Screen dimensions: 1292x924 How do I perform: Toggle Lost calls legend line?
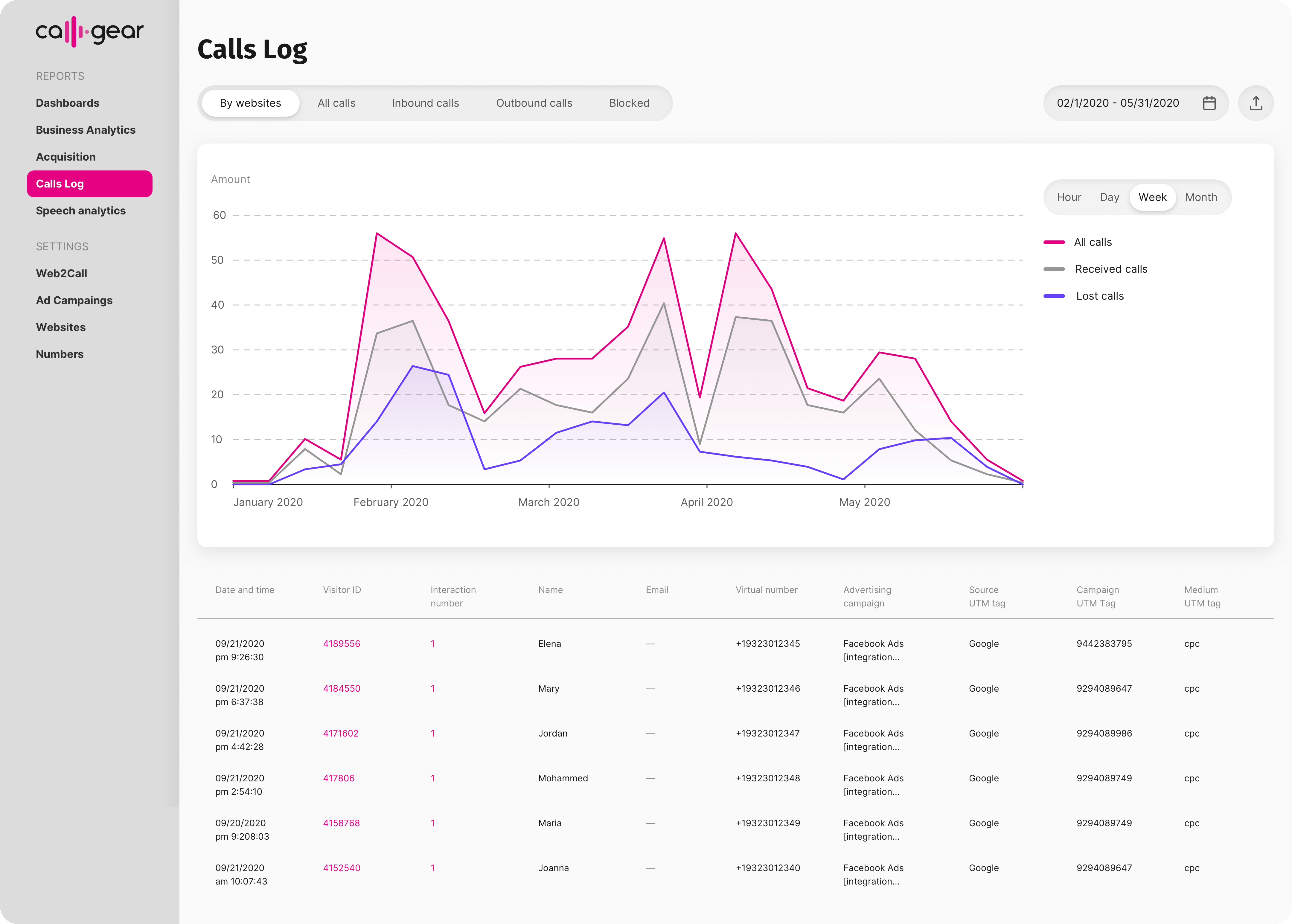tap(1054, 296)
